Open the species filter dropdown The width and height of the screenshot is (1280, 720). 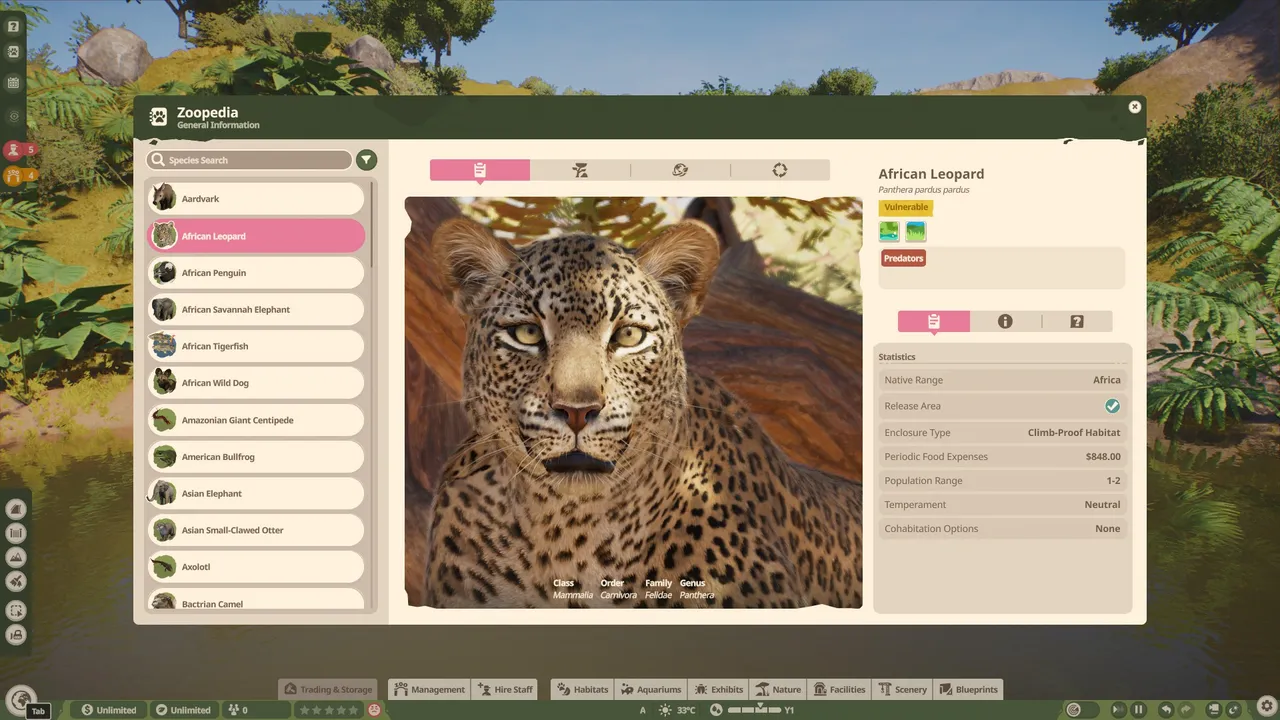(367, 160)
